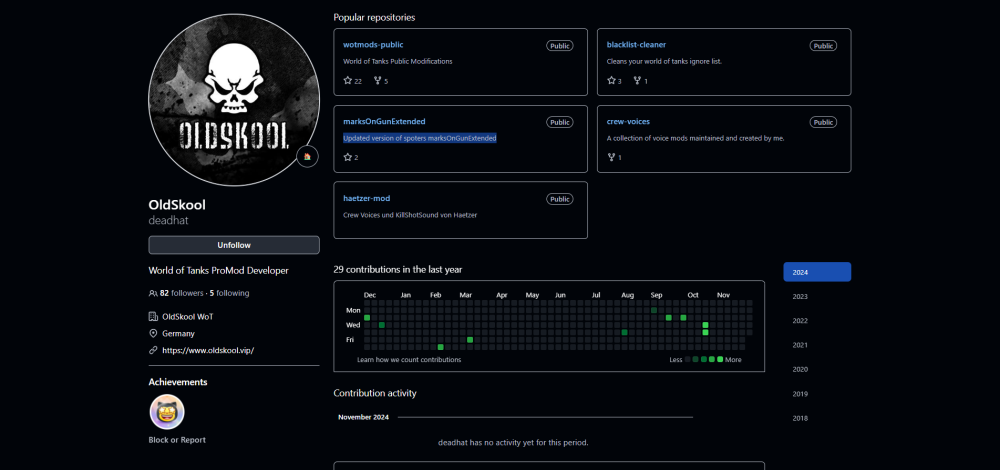
Task: Open the OldSkool skull profile avatar
Action: (234, 100)
